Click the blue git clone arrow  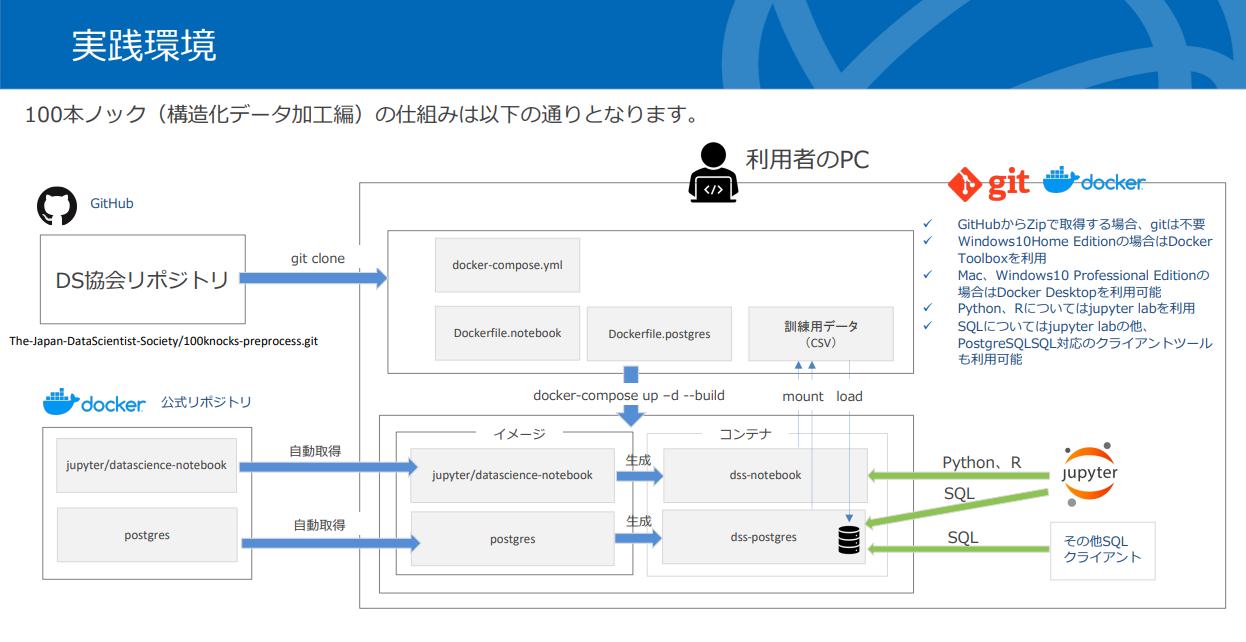pyautogui.click(x=313, y=279)
